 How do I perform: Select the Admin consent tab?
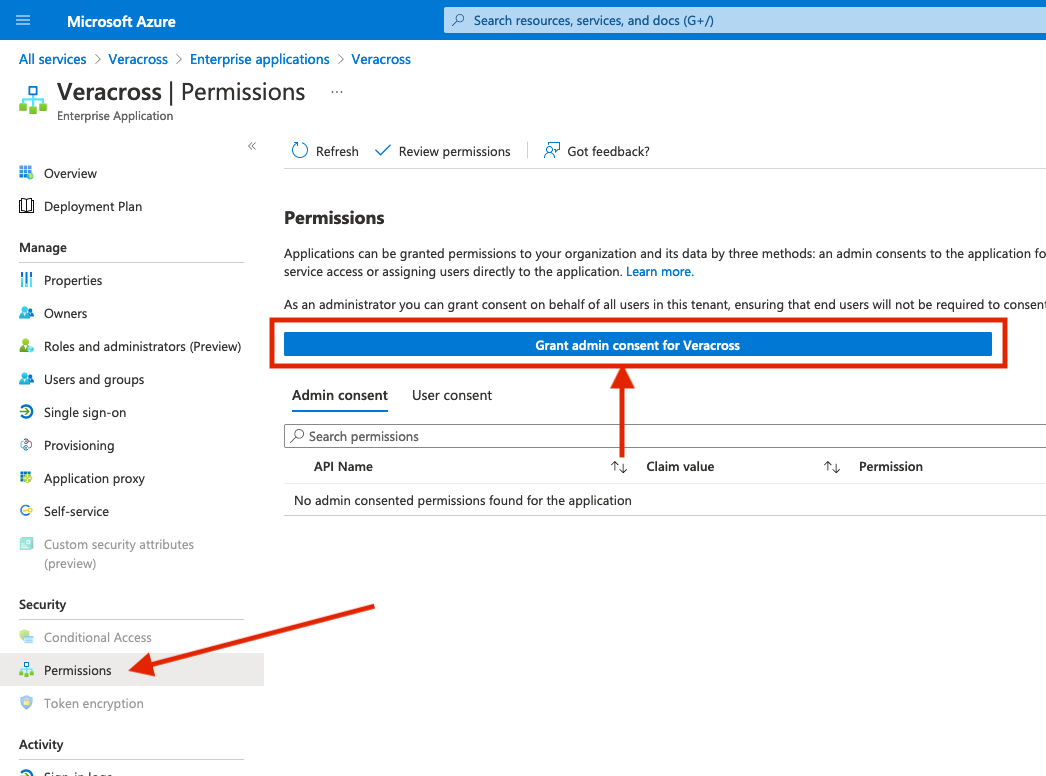coord(340,395)
